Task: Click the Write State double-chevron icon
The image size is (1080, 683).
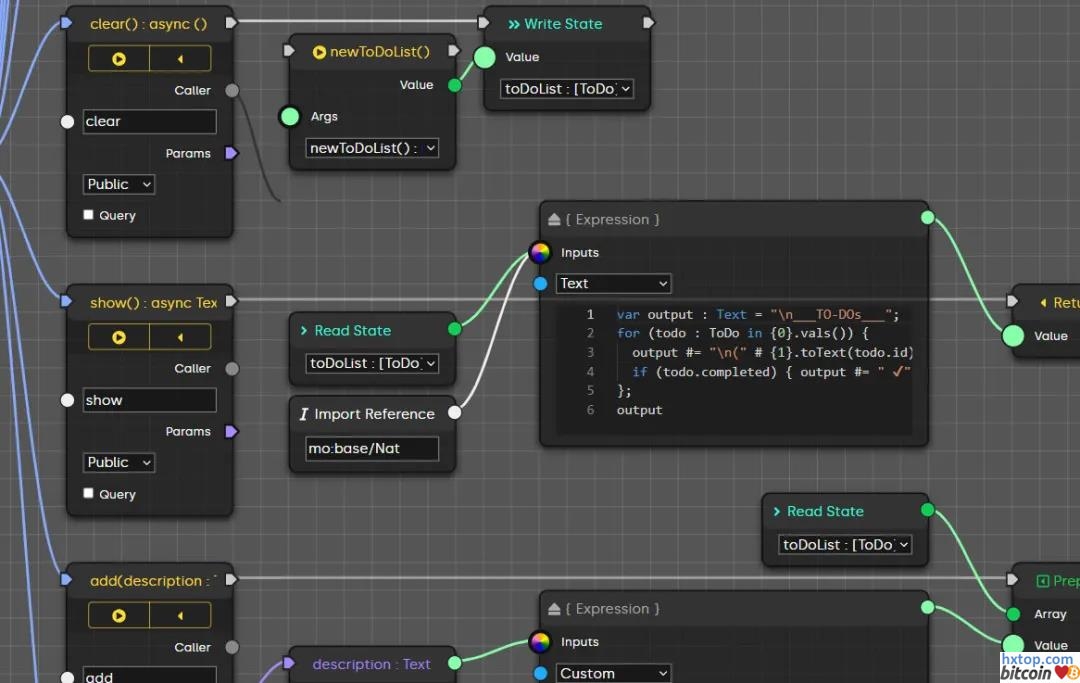Action: (x=513, y=24)
